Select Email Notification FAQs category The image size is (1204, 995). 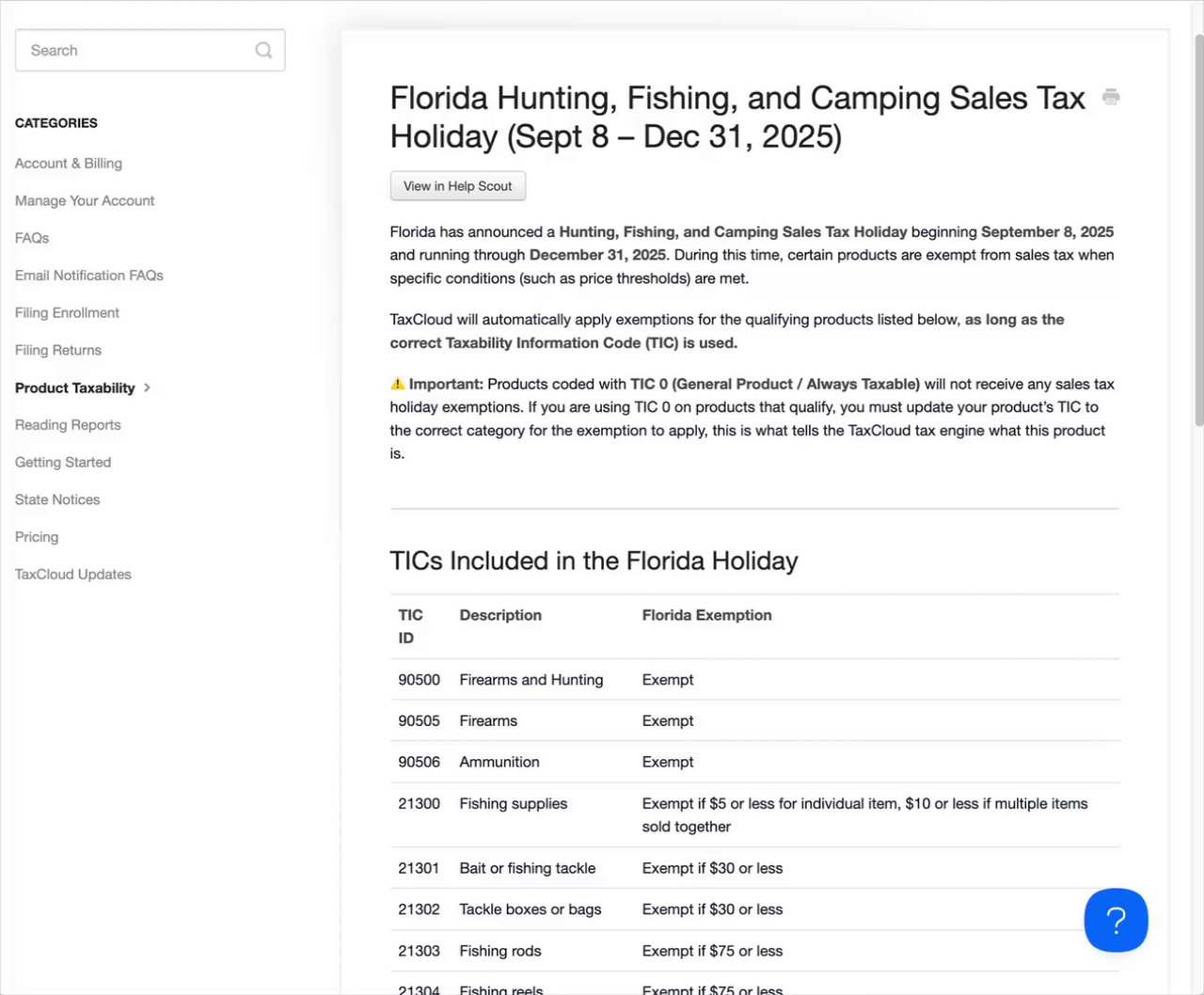[x=89, y=276]
